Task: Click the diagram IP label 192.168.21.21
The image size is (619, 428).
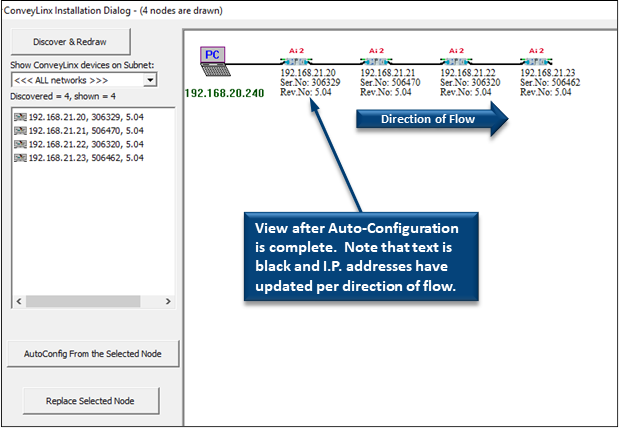Action: pyautogui.click(x=388, y=73)
